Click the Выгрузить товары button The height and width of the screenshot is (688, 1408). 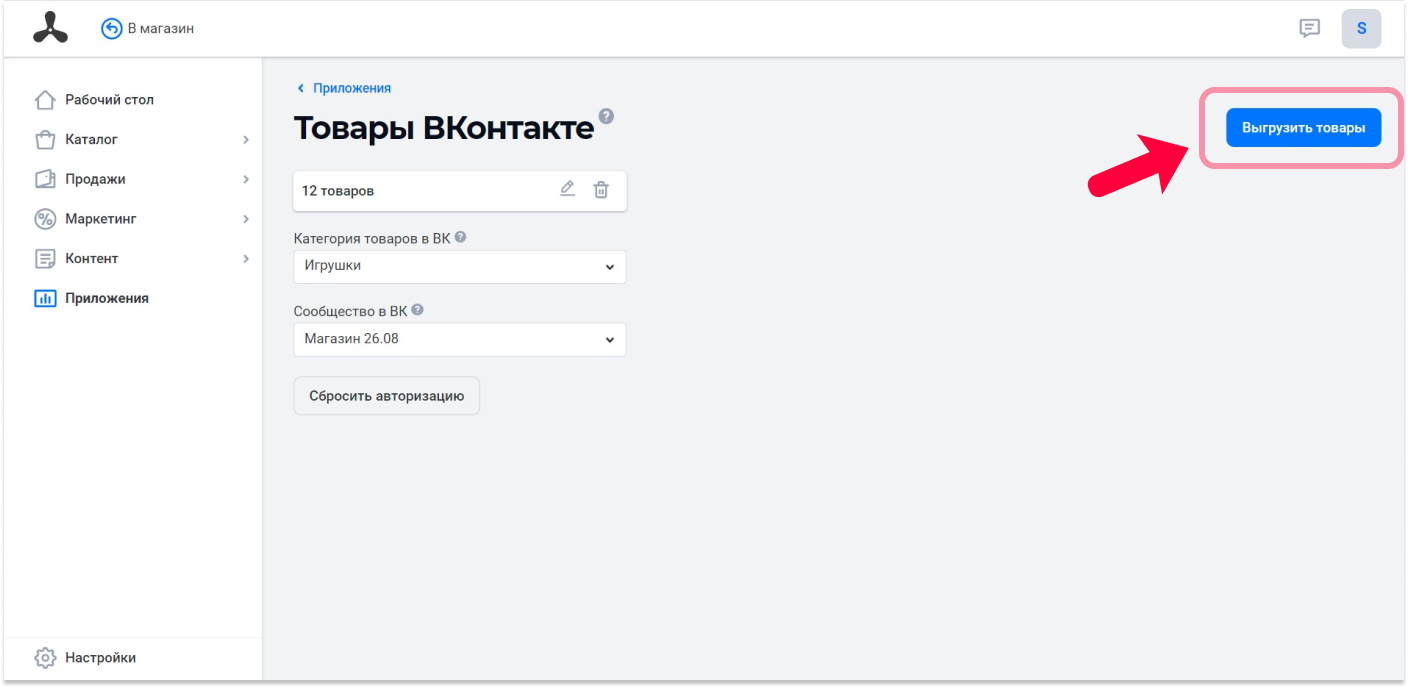1304,128
